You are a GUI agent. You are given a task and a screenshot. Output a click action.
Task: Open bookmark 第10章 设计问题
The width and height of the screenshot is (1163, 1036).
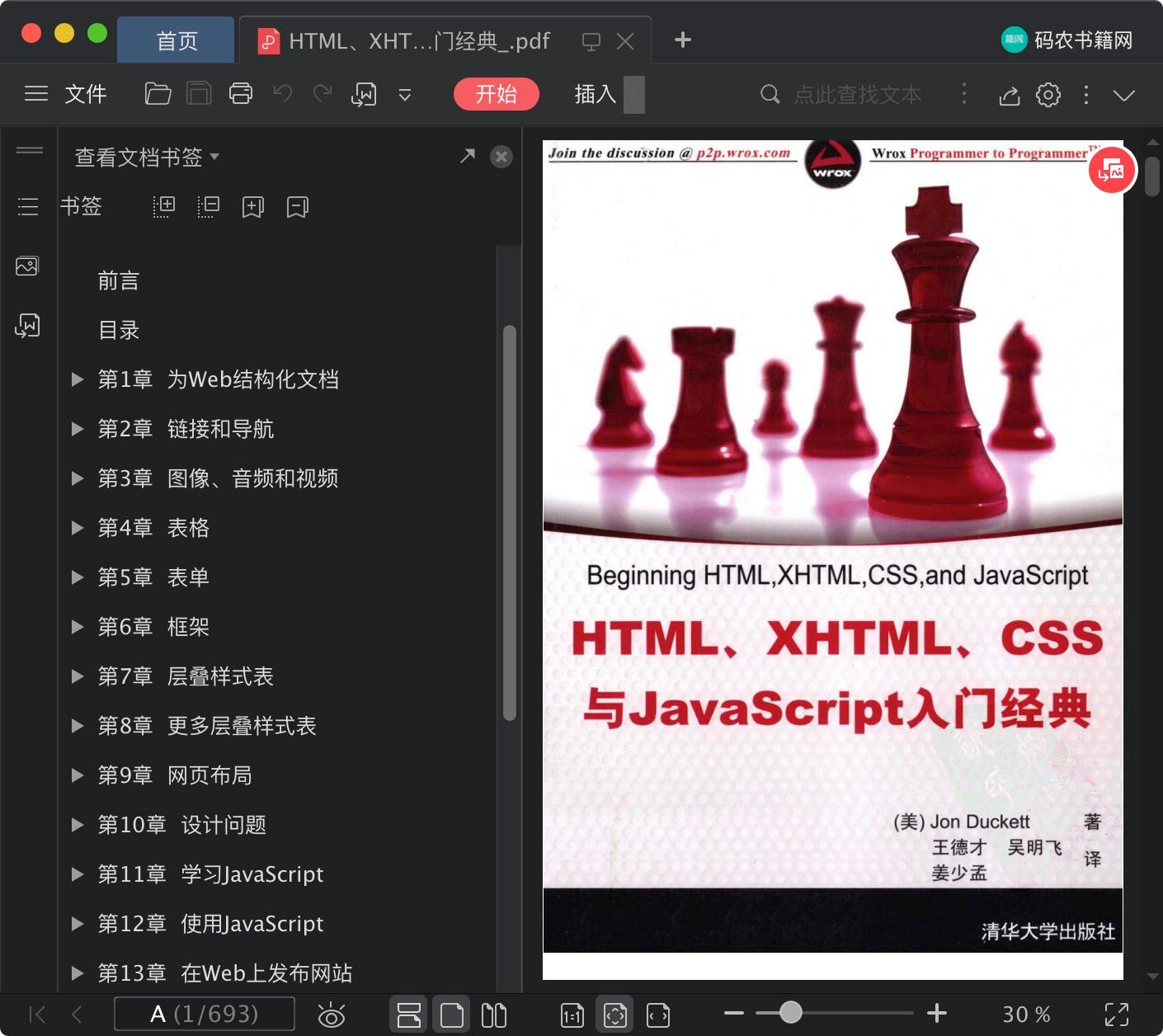click(182, 825)
